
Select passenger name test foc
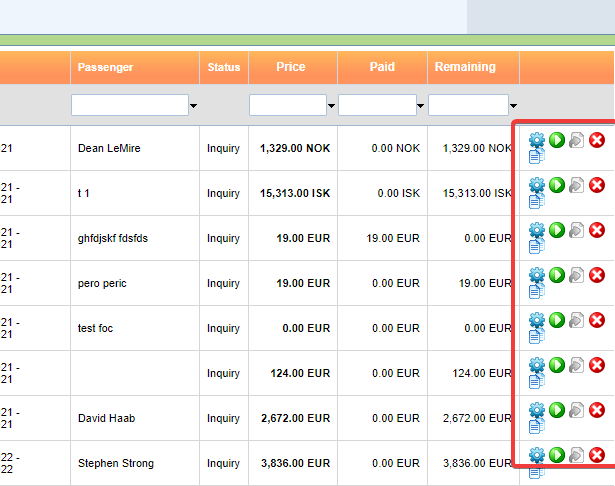(x=95, y=328)
